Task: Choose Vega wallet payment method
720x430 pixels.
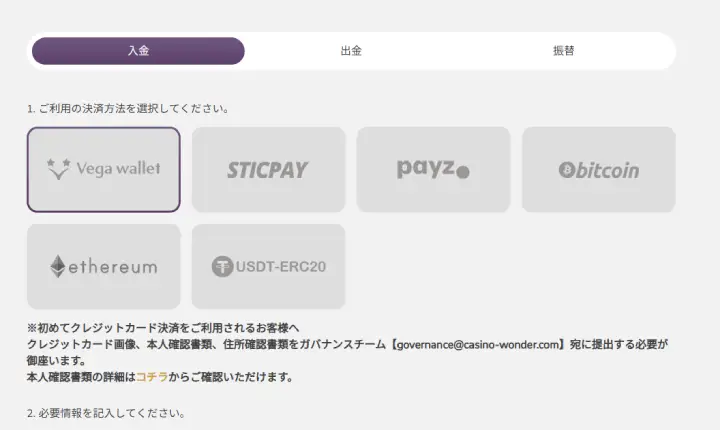Action: tap(103, 170)
